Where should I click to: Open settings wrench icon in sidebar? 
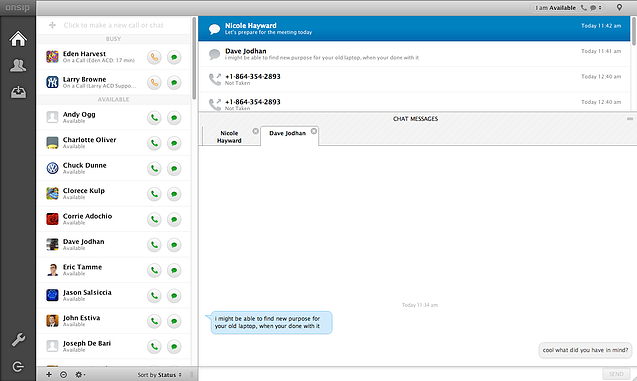coord(18,340)
